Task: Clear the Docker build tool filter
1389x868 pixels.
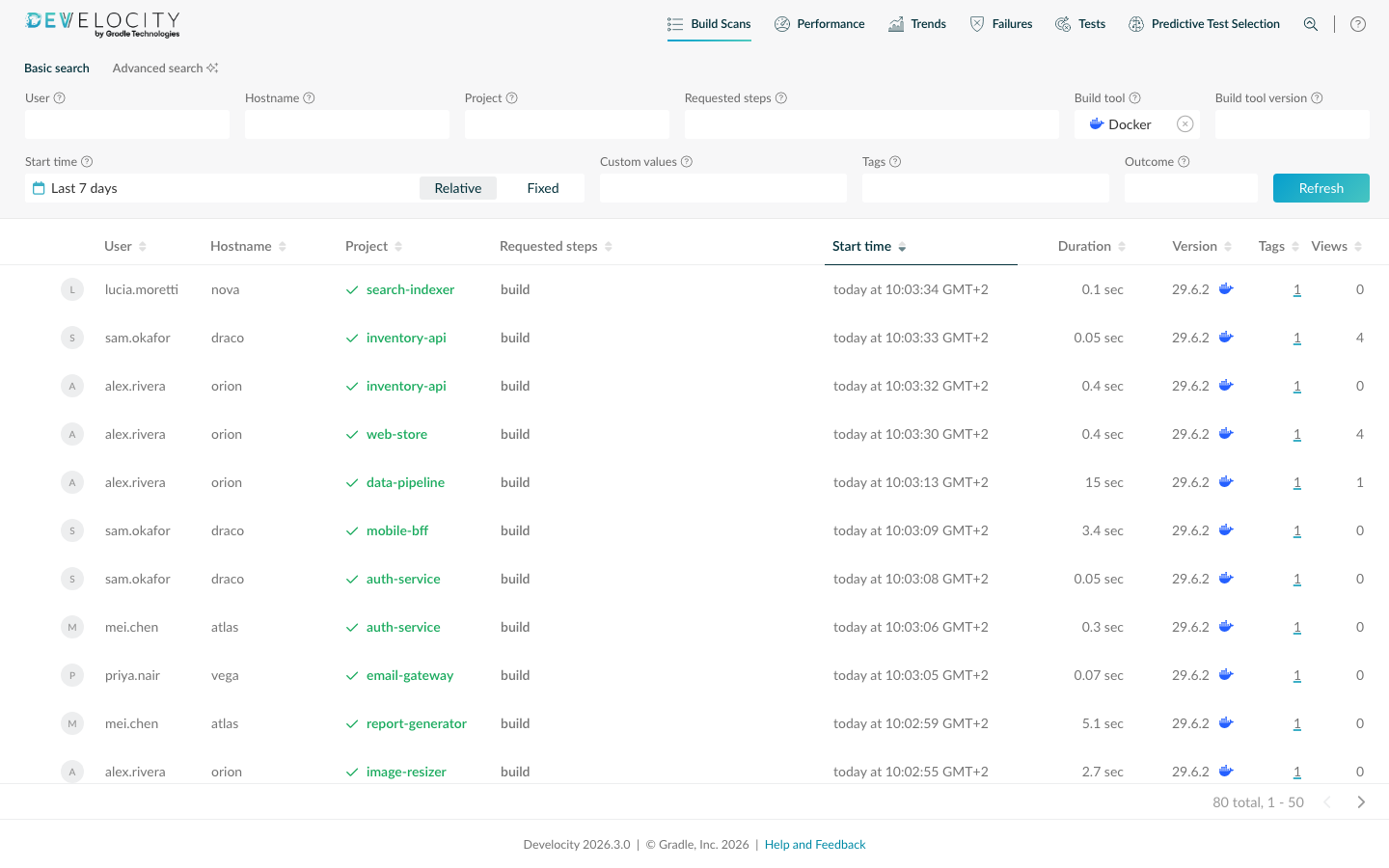Action: tap(1185, 124)
